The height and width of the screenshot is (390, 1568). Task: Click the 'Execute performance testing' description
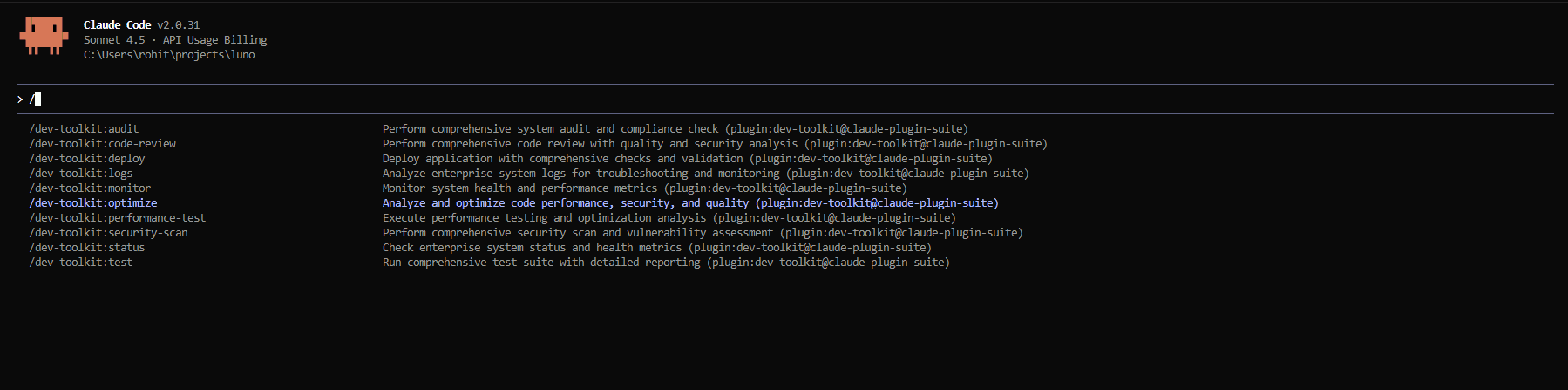coord(669,218)
